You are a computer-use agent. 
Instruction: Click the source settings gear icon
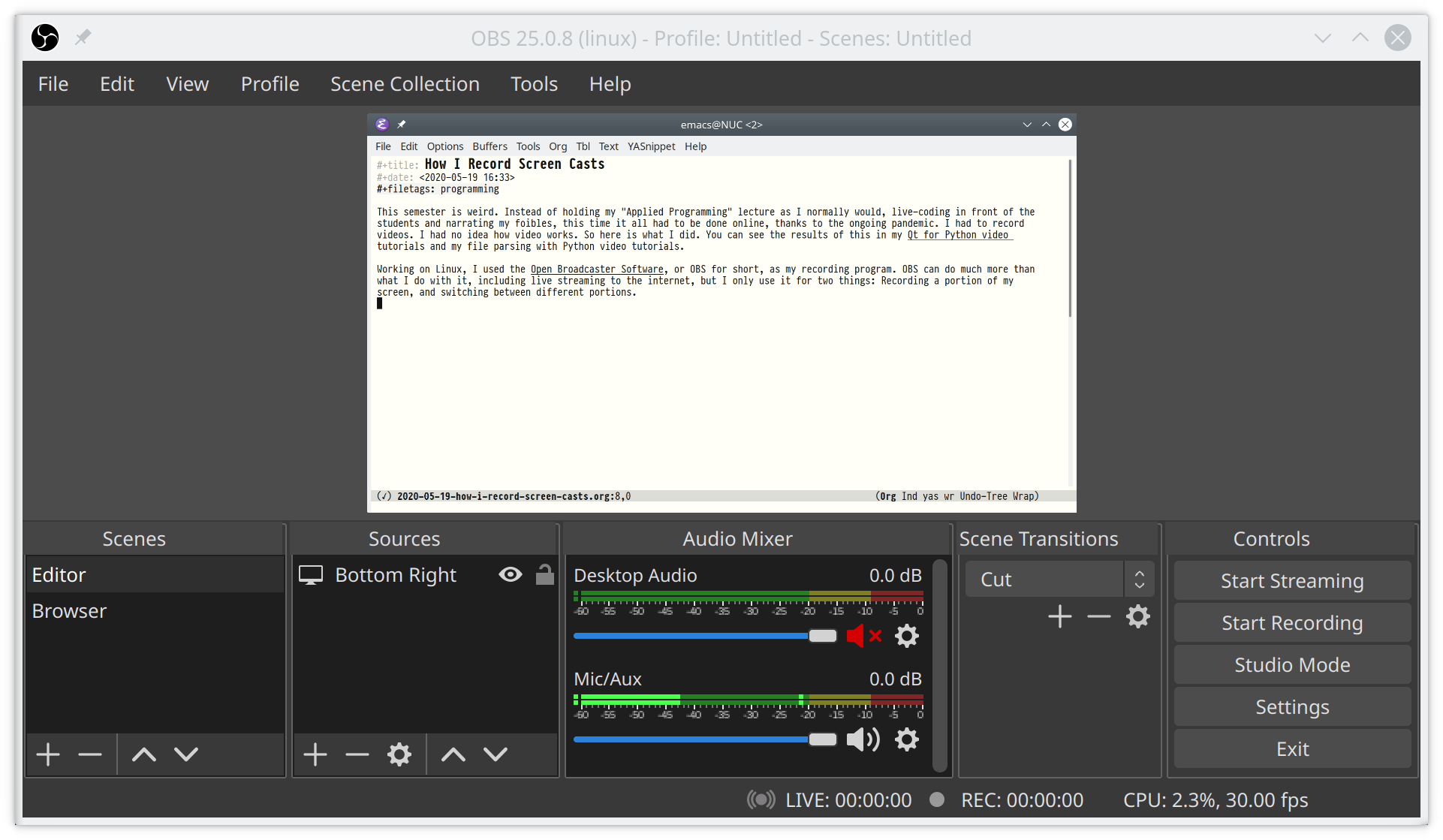[x=399, y=754]
